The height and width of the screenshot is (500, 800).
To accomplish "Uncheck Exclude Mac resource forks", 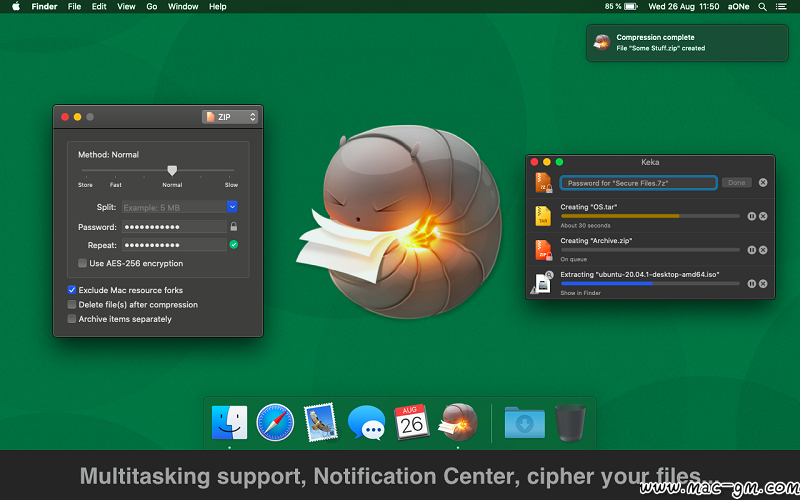I will [x=72, y=290].
